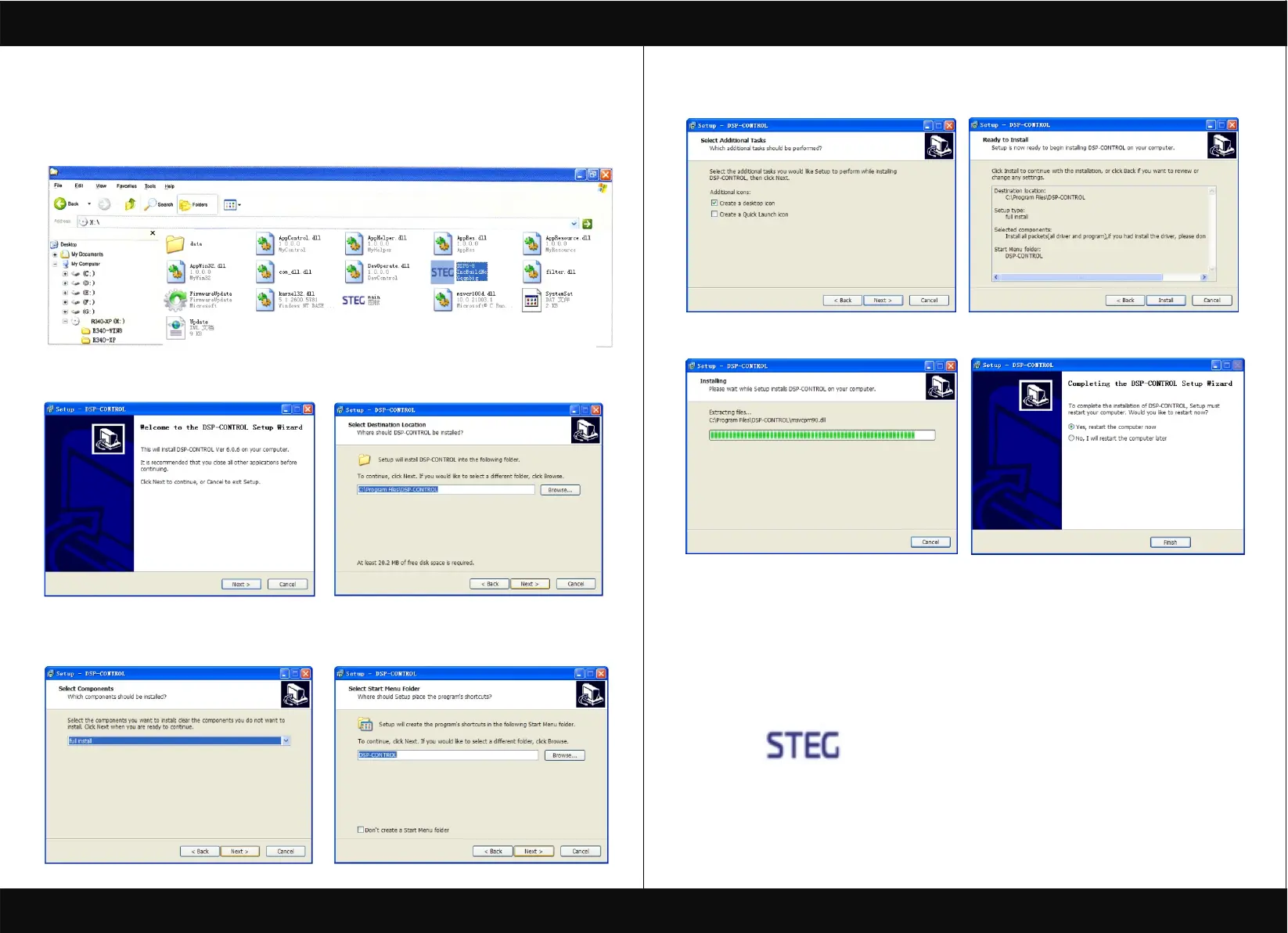
Task: Select the msvcr100d.dll file icon
Action: [444, 300]
